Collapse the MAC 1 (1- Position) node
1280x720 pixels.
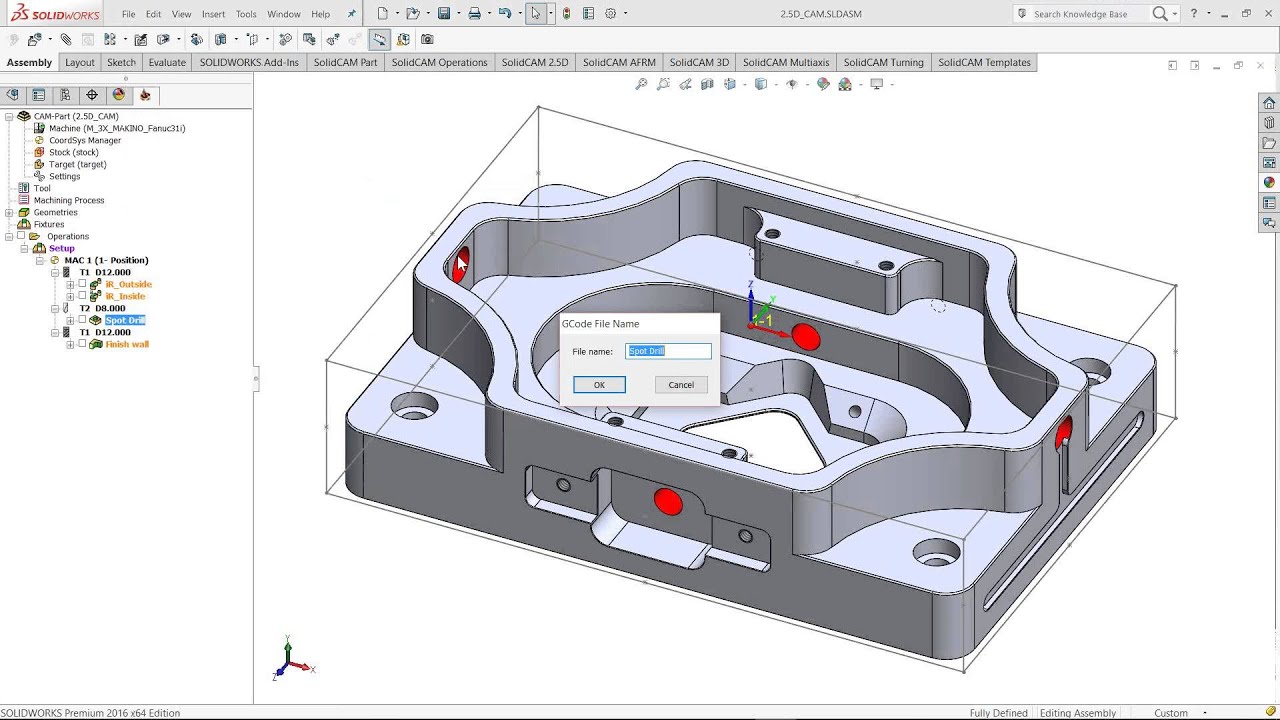(x=40, y=260)
